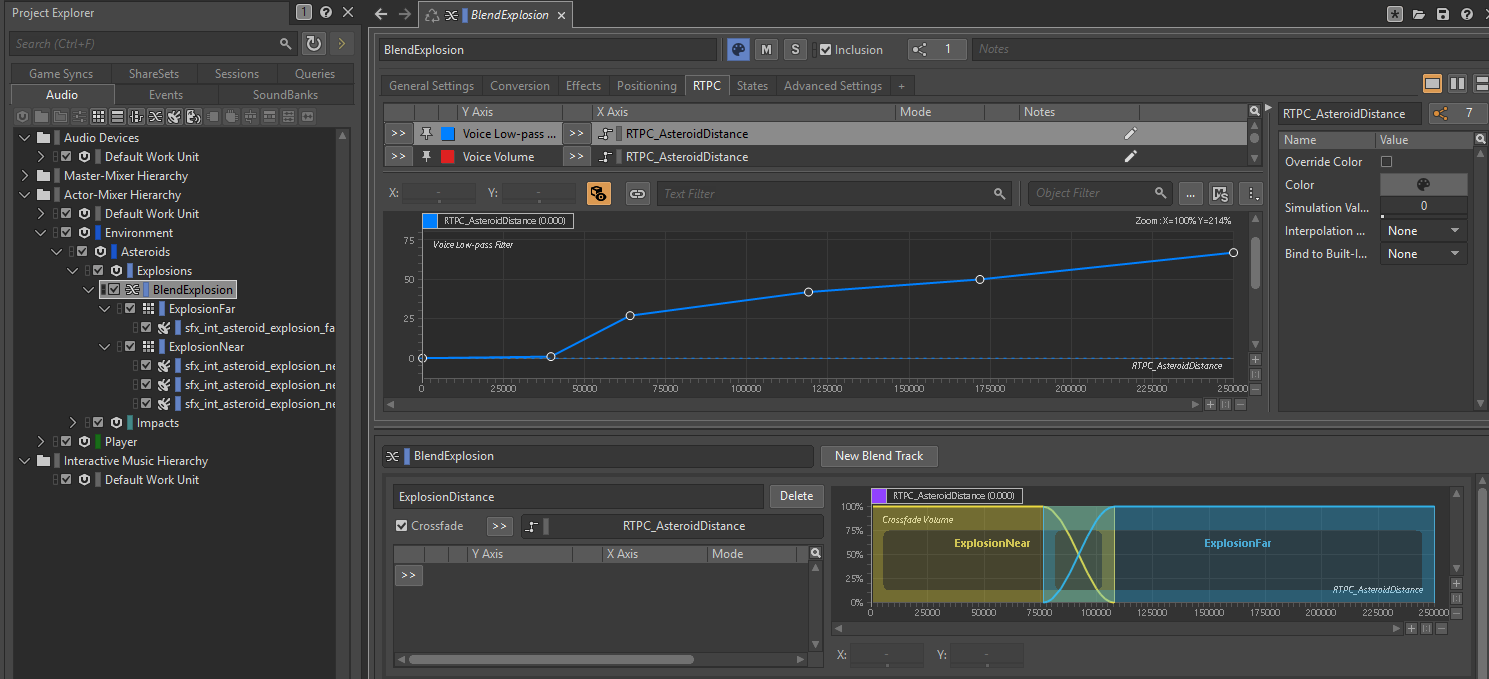
Task: Click the save icon in top-right toolbar
Action: click(1442, 14)
